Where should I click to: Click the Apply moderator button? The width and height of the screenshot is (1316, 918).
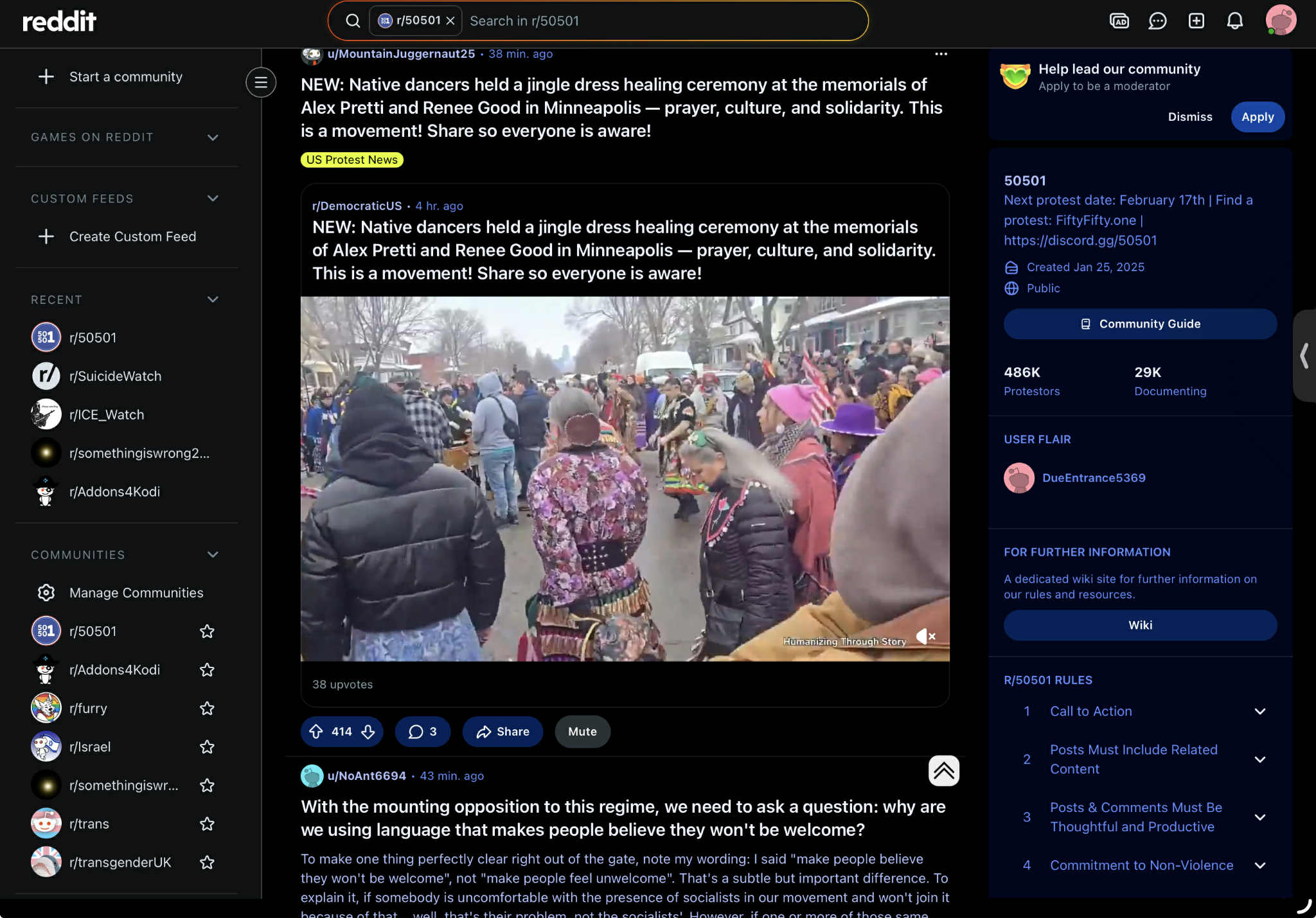click(x=1257, y=117)
